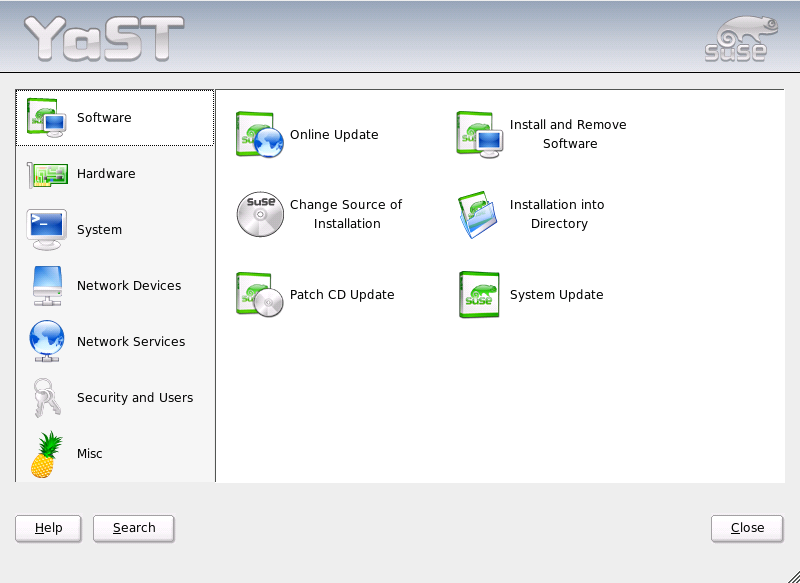Choose Network Services globe icon
Screen dimensions: 800x583
47,341
